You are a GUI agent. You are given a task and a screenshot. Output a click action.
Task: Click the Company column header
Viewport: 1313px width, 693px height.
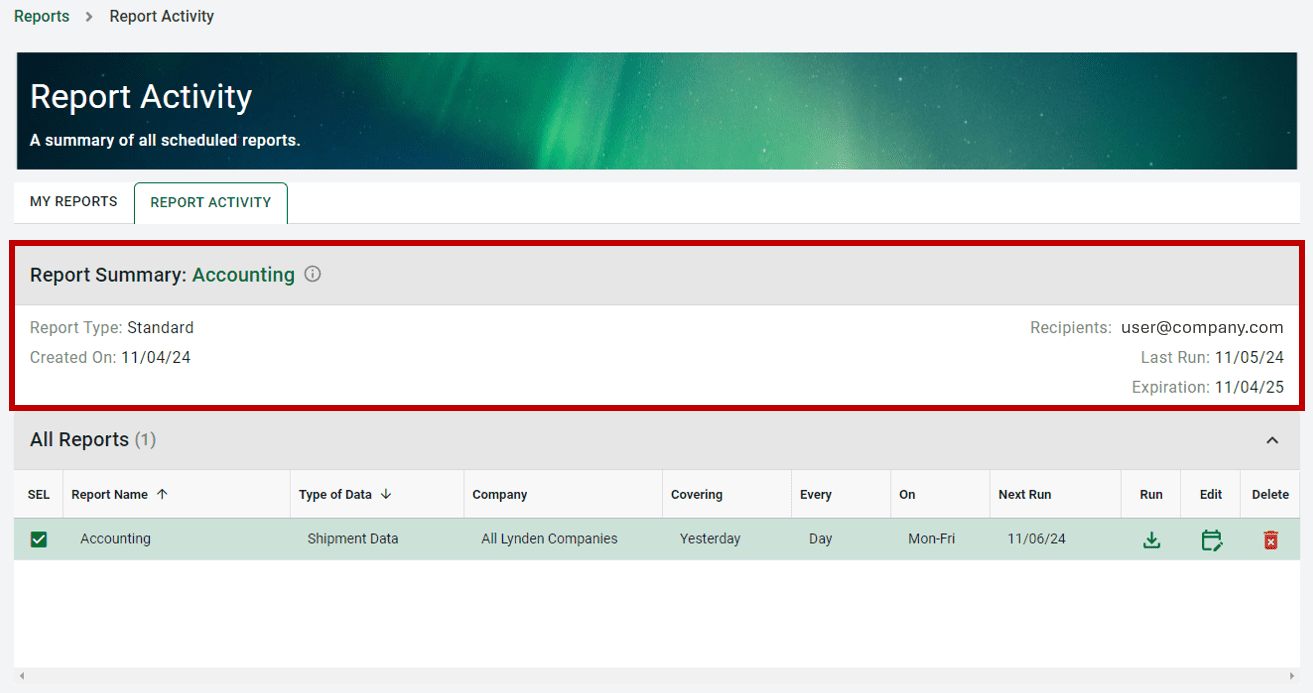pos(500,494)
